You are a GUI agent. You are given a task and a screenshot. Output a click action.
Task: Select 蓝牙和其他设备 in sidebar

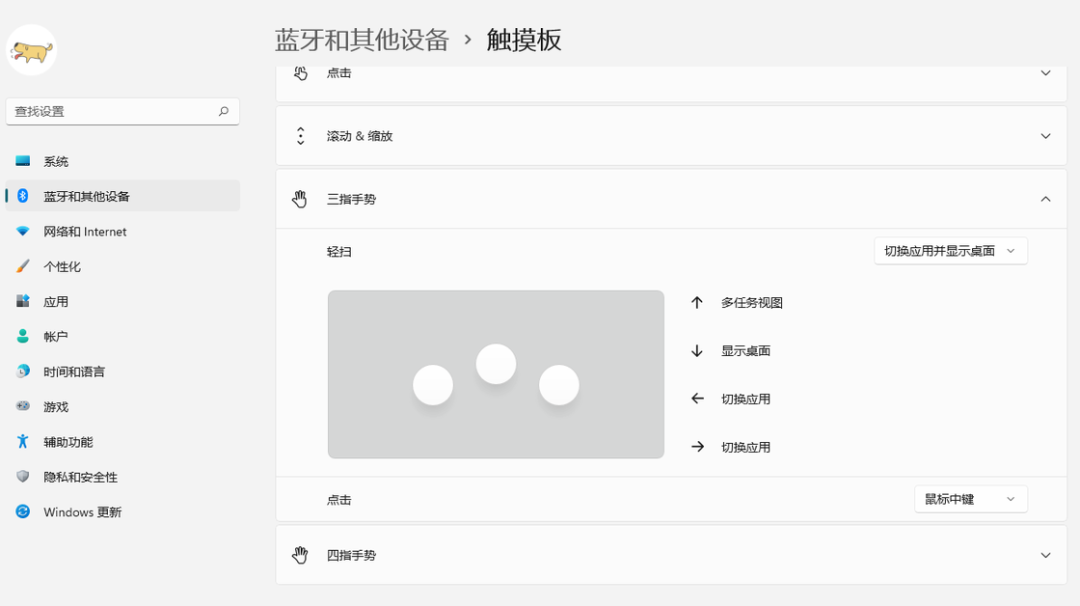coord(123,196)
